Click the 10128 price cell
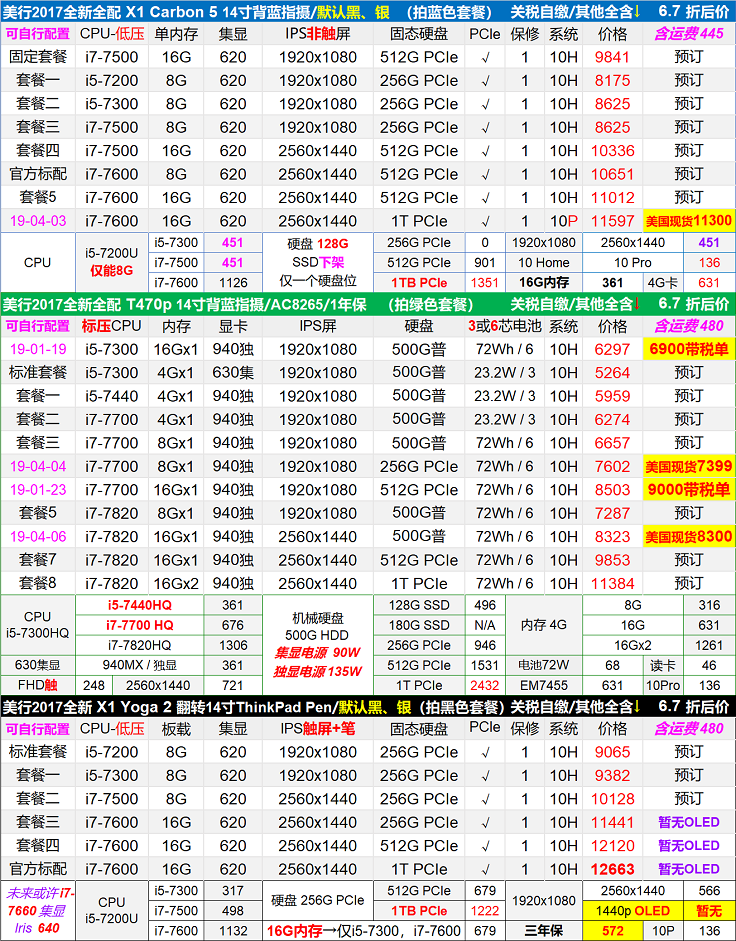This screenshot has width=736, height=941. 612,799
